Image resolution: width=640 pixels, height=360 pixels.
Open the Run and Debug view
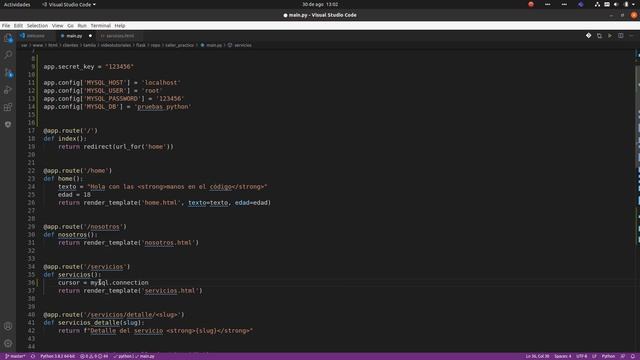click(x=8, y=90)
